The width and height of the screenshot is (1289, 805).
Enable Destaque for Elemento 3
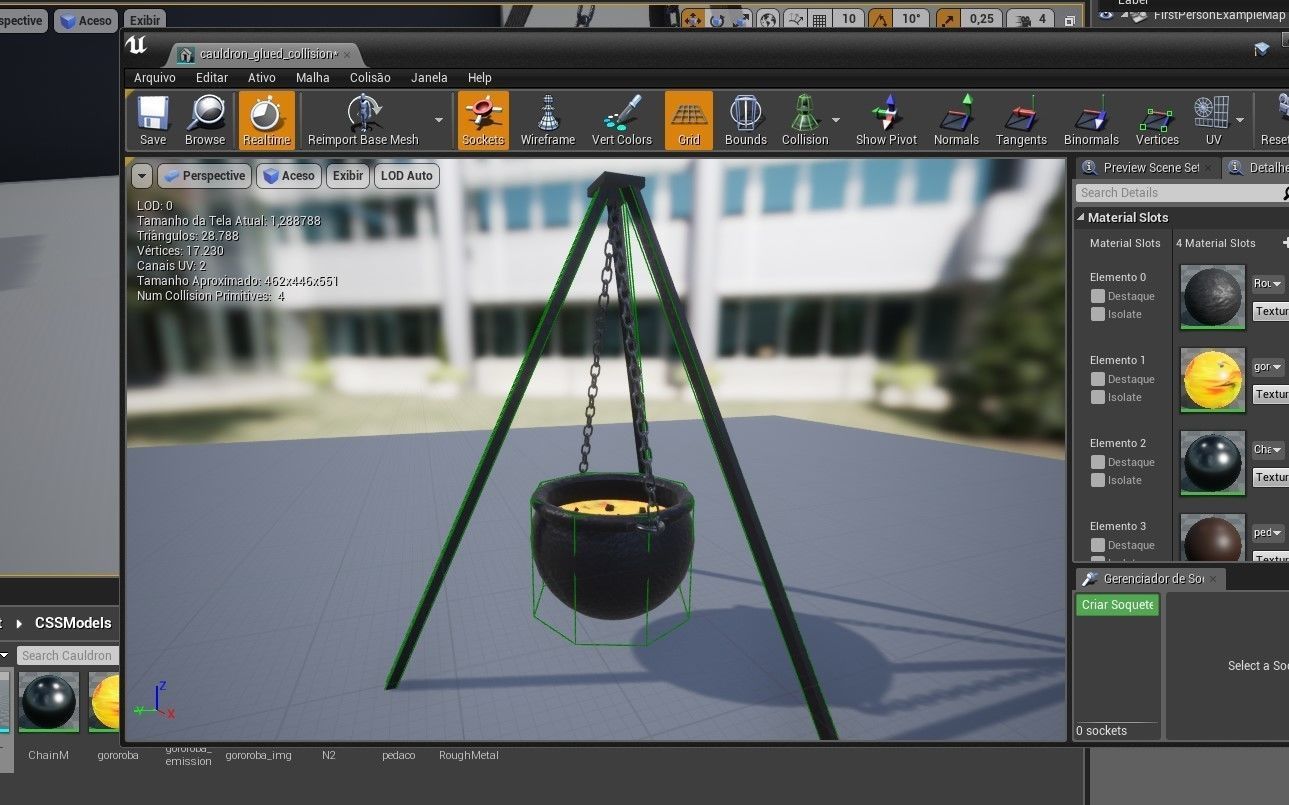(1098, 545)
